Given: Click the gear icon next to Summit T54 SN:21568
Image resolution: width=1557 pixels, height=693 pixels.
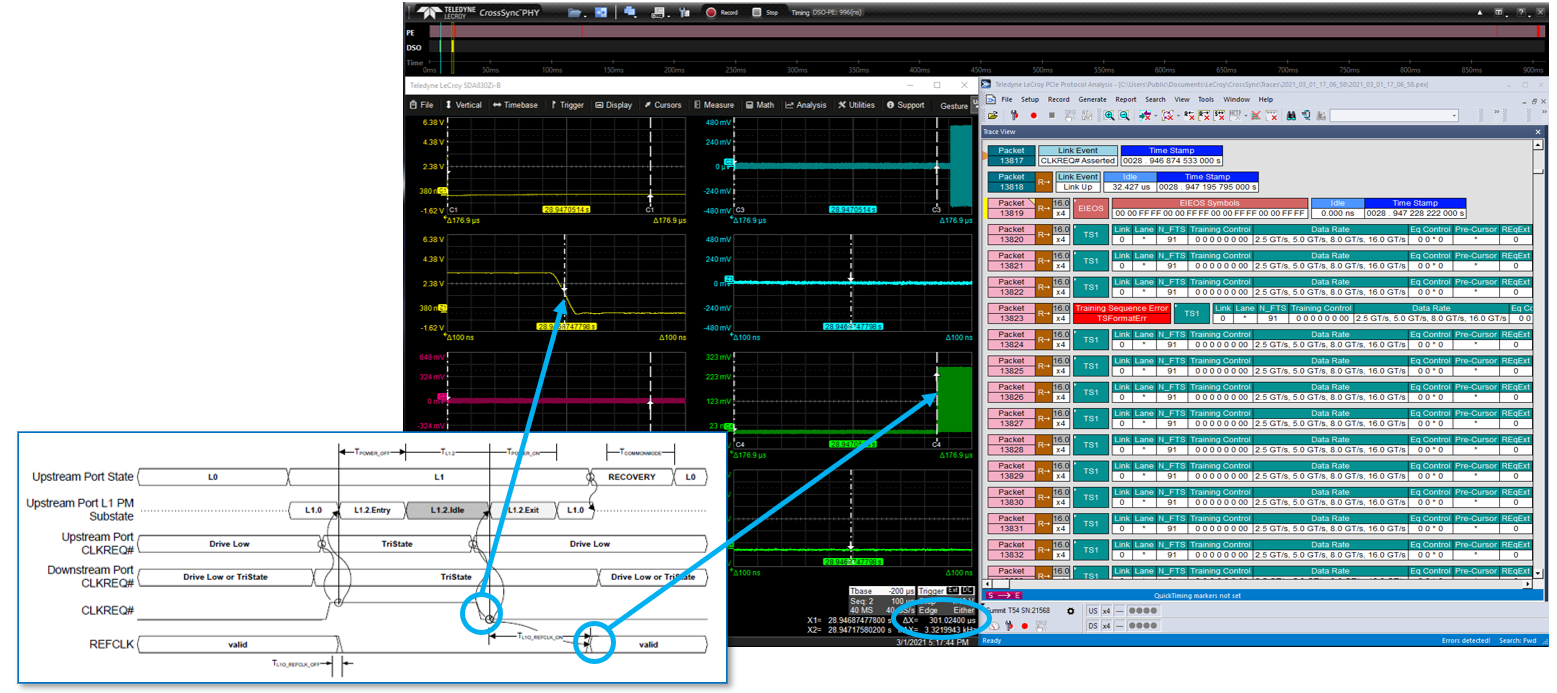Looking at the screenshot, I should [1071, 611].
